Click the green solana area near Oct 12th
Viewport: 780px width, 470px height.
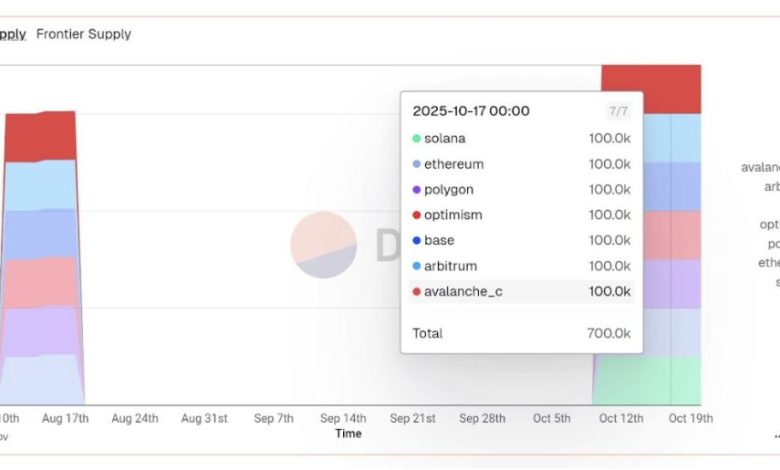pyautogui.click(x=630, y=380)
